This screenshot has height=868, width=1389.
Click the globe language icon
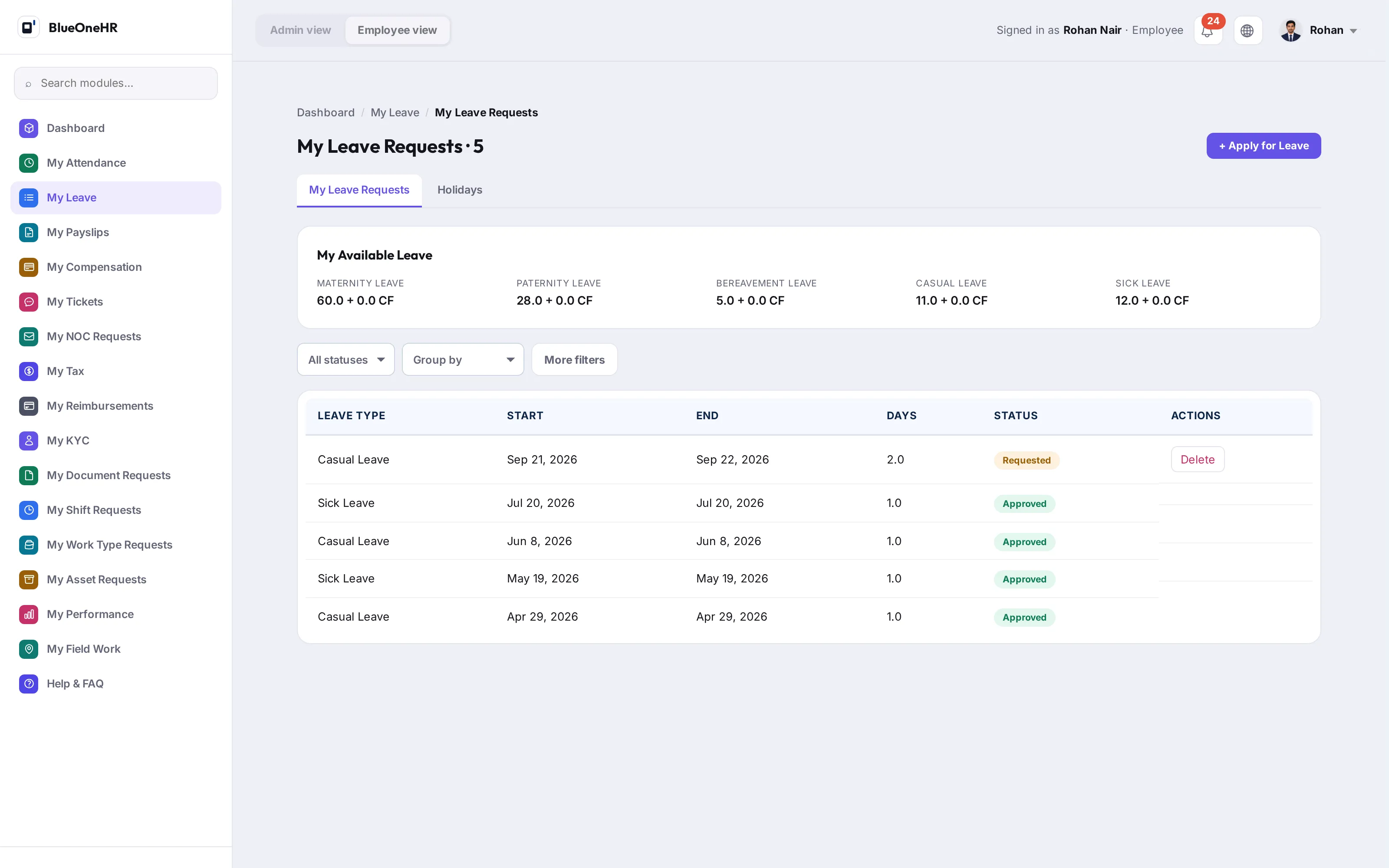click(1247, 30)
